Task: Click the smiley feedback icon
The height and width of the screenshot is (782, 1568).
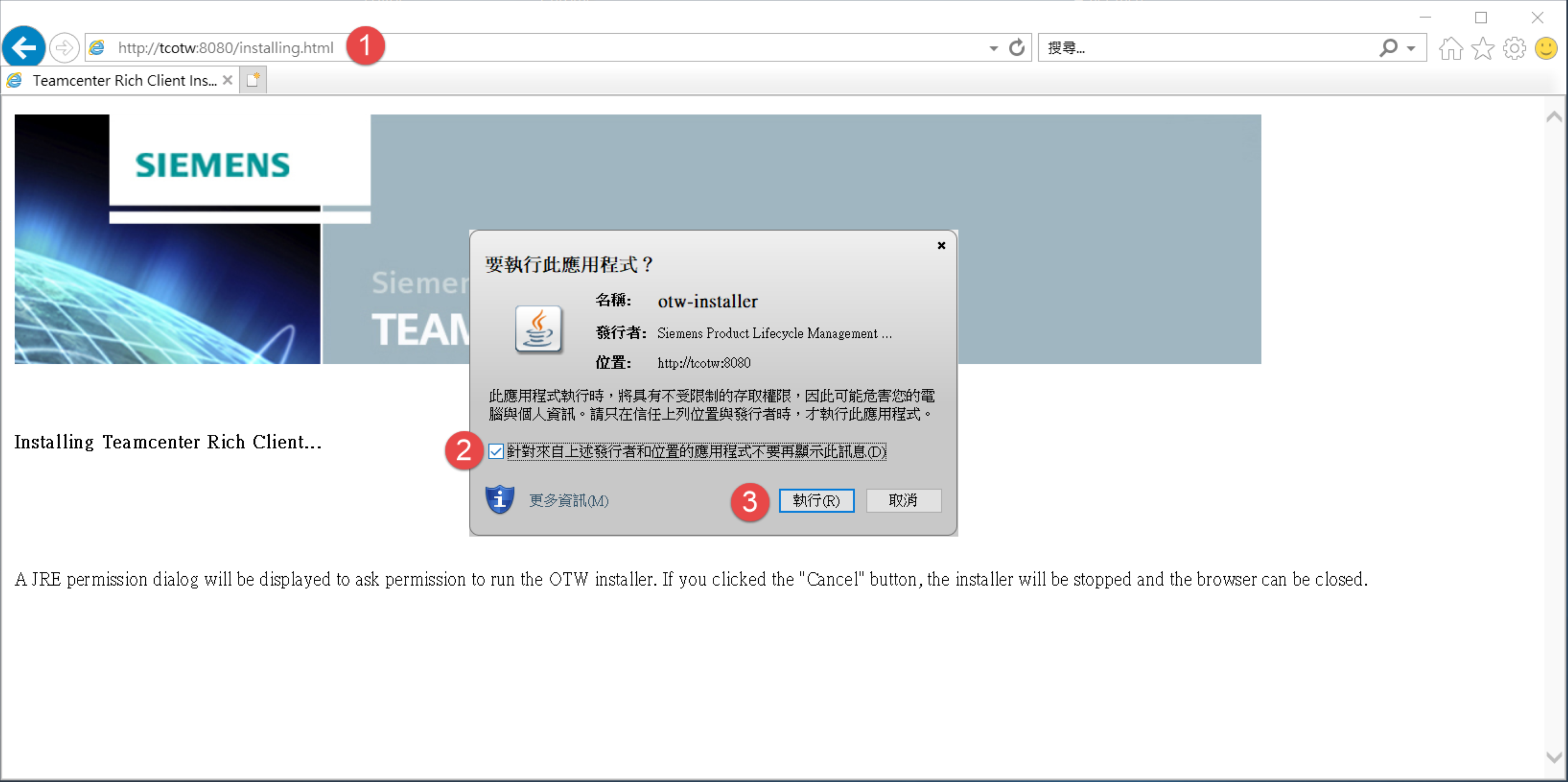Action: pos(1546,48)
